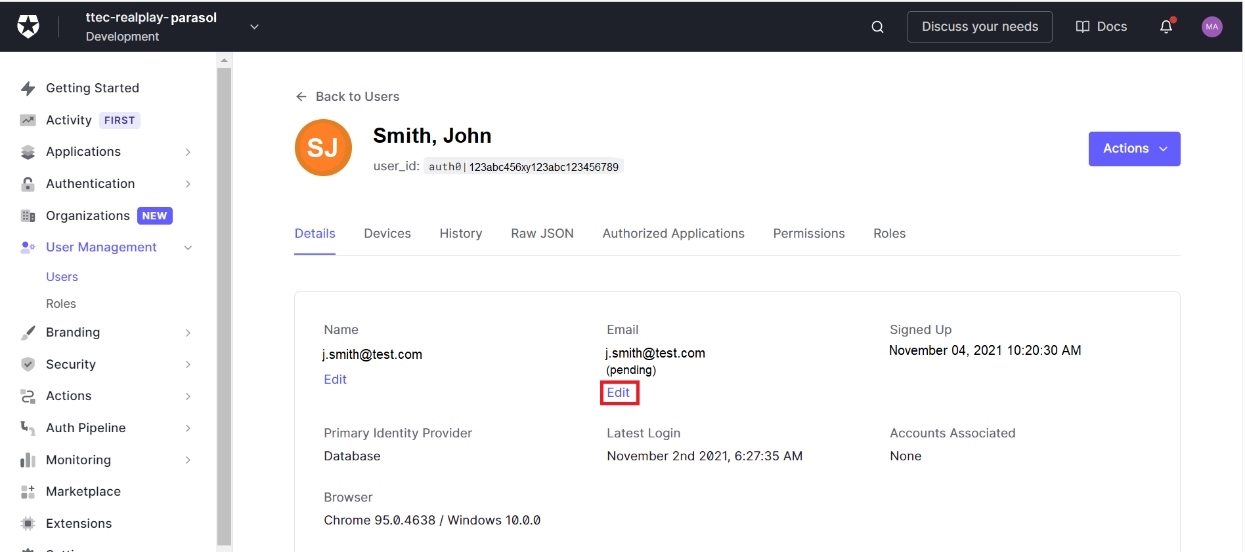The width and height of the screenshot is (1245, 552).
Task: Expand the Applications sidebar section
Action: (x=188, y=152)
